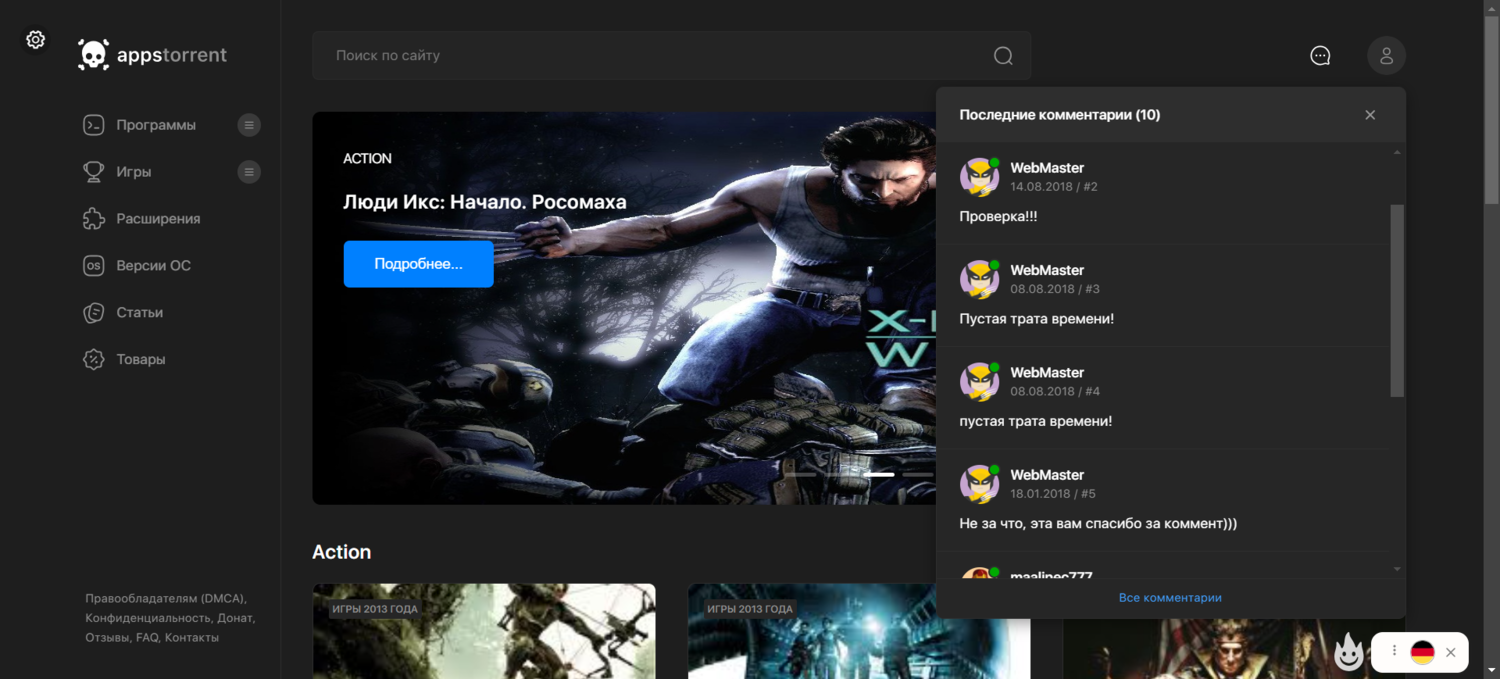Click the active slider indicator dash
Screen dimensions: 1500x679
(x=879, y=474)
